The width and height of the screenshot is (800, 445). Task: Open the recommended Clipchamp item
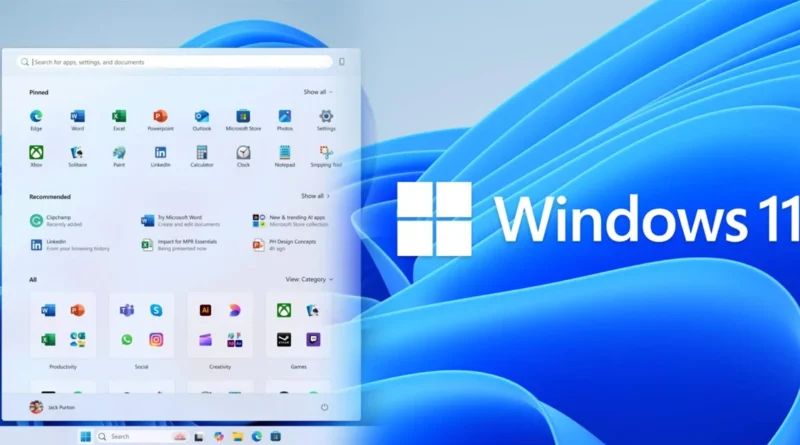(56, 220)
